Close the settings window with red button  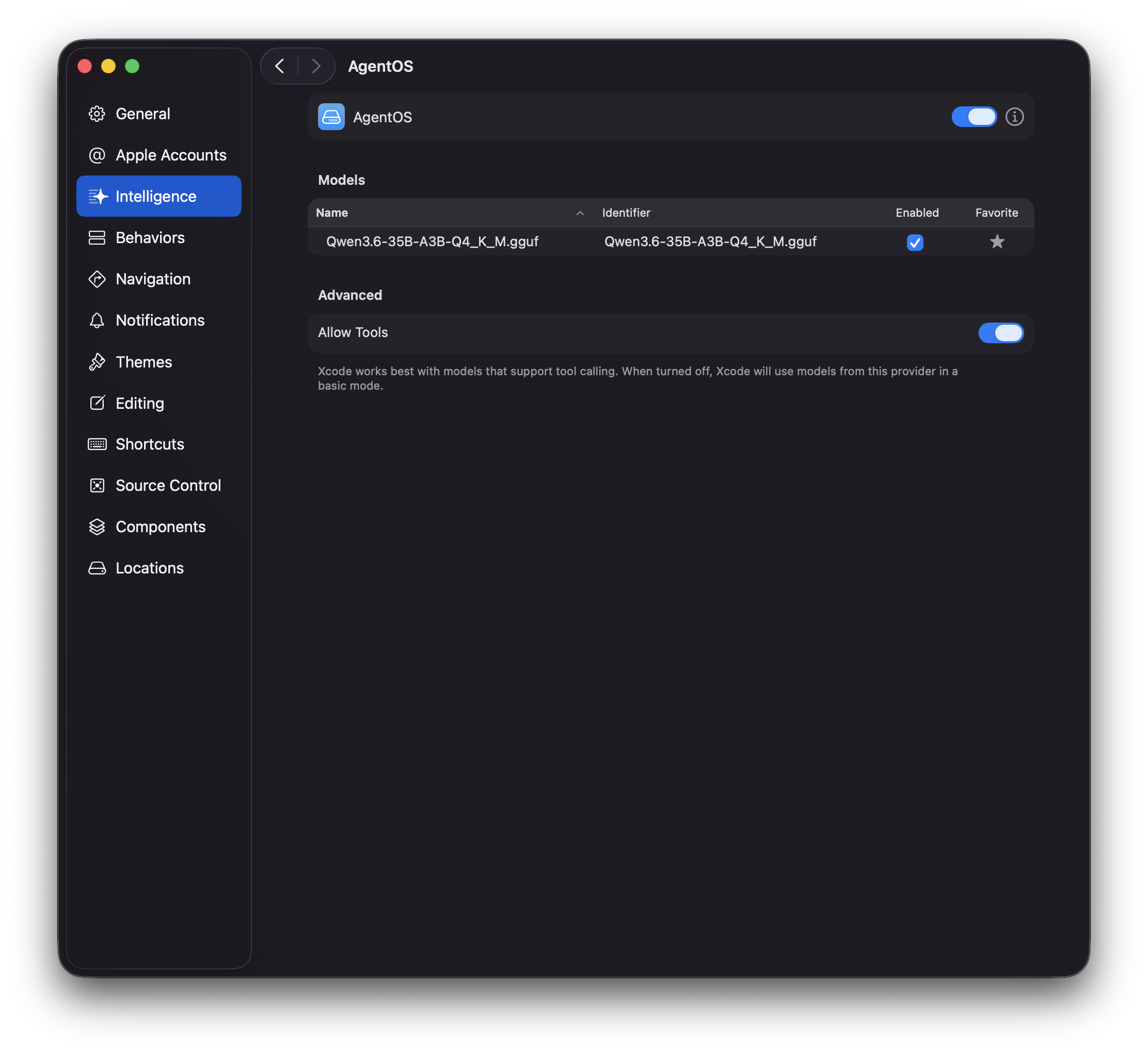85,66
